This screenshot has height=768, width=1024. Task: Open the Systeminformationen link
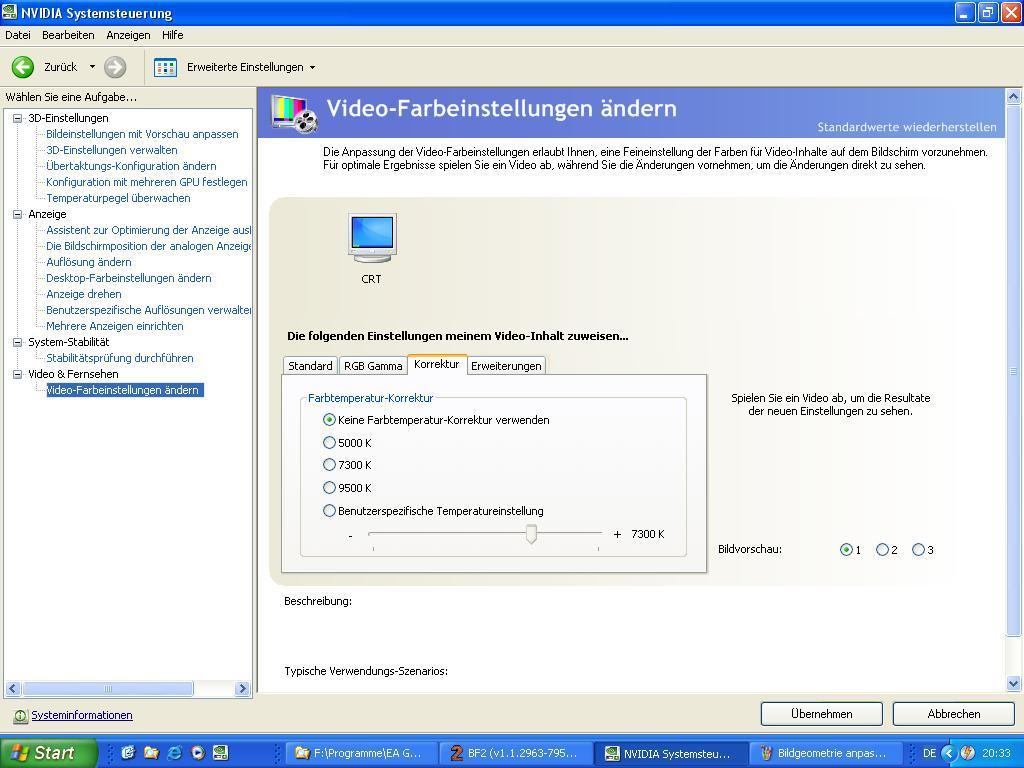[82, 715]
